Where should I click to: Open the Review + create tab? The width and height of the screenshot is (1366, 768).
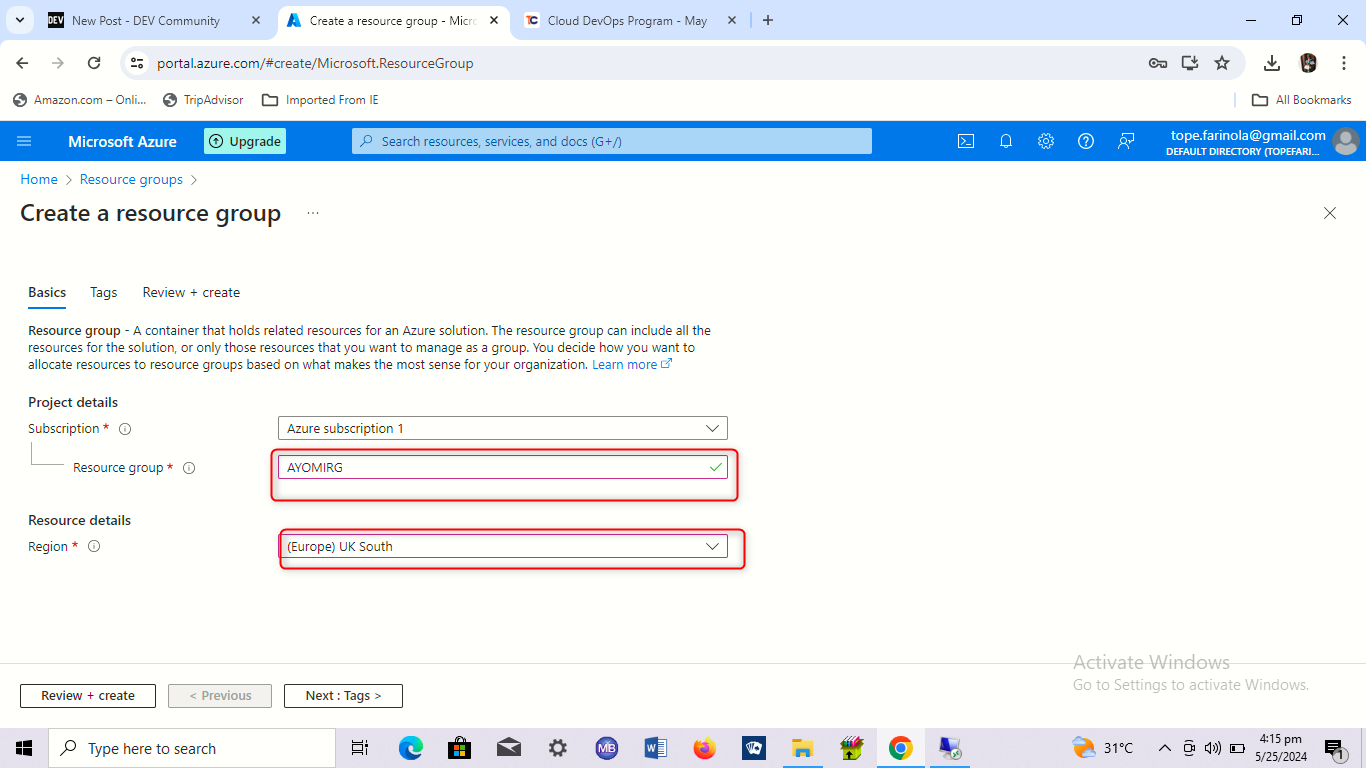191,292
